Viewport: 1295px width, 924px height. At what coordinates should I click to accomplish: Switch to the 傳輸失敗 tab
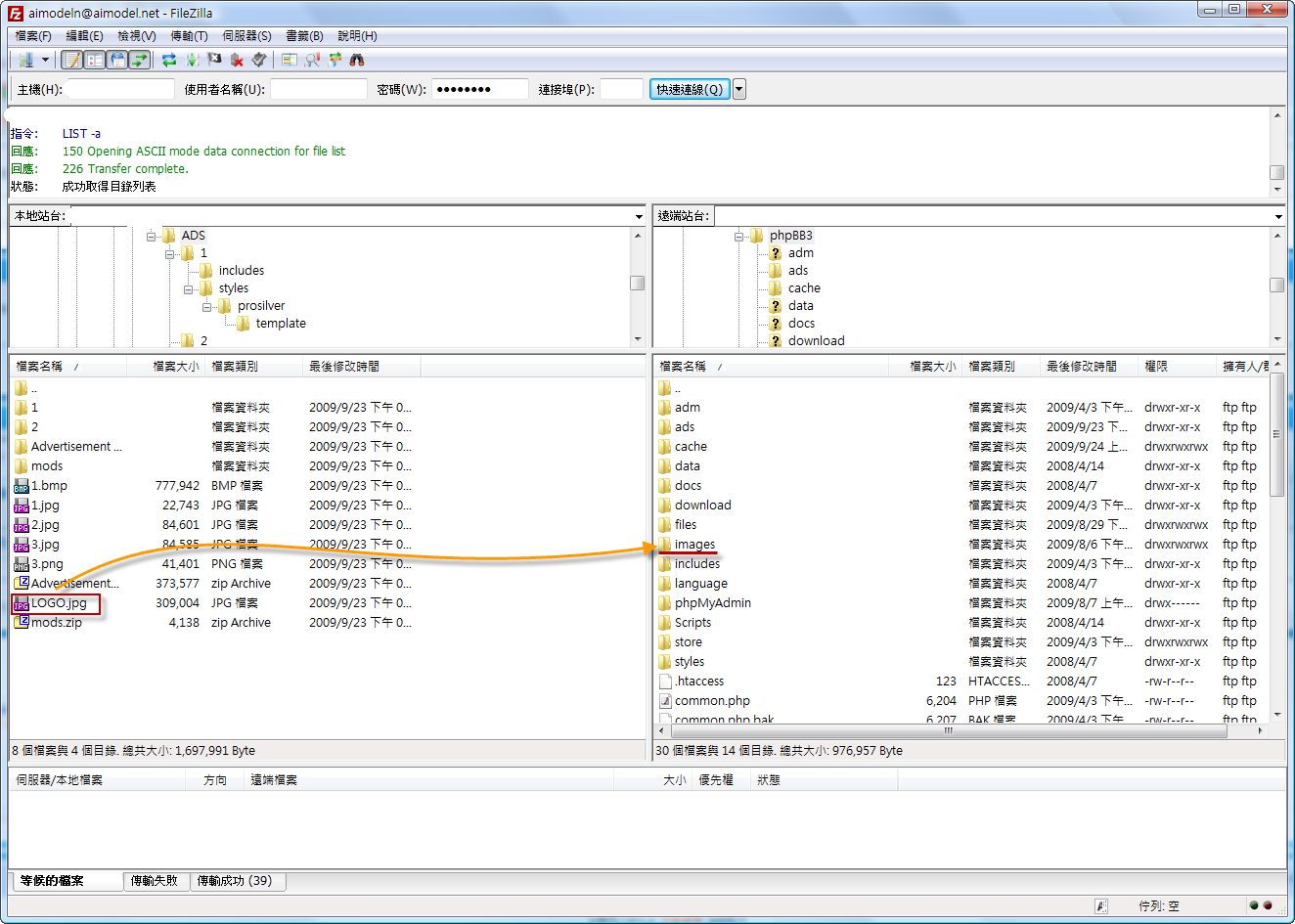155,880
